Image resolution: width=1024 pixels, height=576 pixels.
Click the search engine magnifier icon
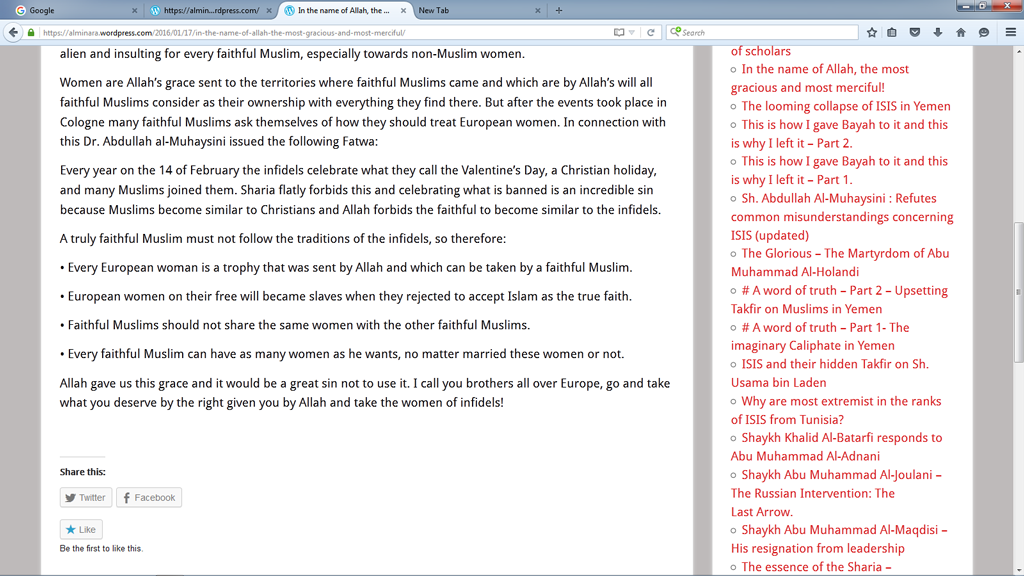675,31
